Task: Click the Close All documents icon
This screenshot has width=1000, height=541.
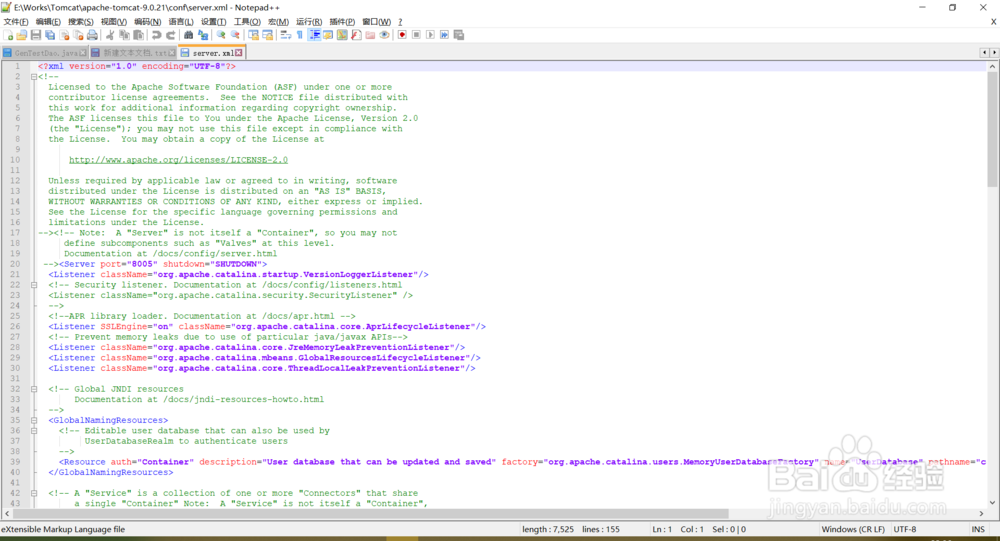Action: (78, 35)
